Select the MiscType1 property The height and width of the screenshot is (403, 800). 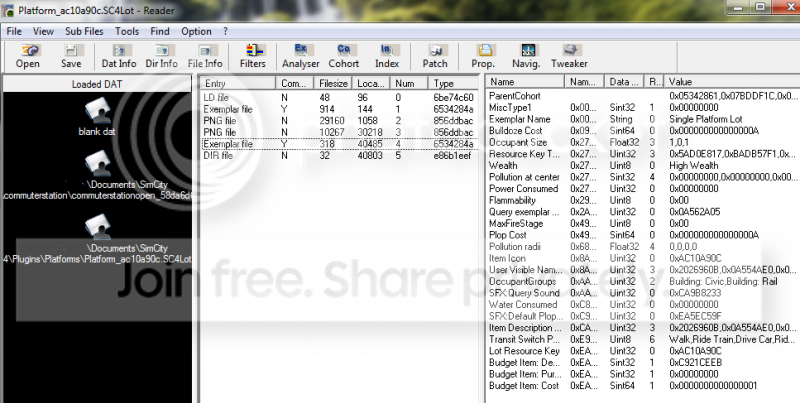(x=643, y=108)
